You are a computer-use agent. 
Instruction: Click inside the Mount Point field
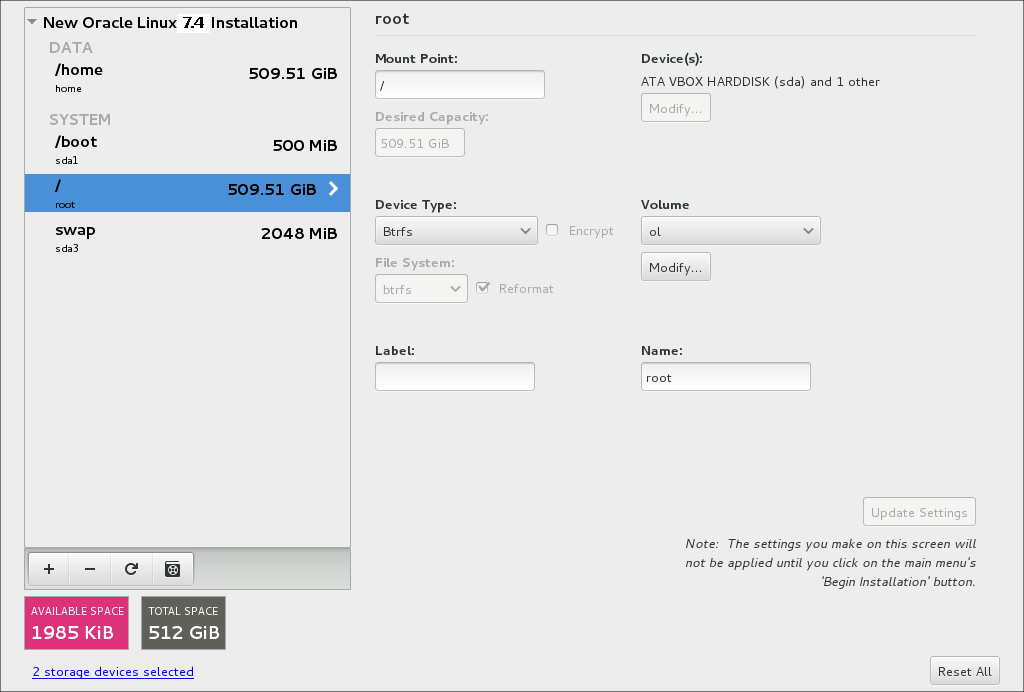[x=459, y=84]
